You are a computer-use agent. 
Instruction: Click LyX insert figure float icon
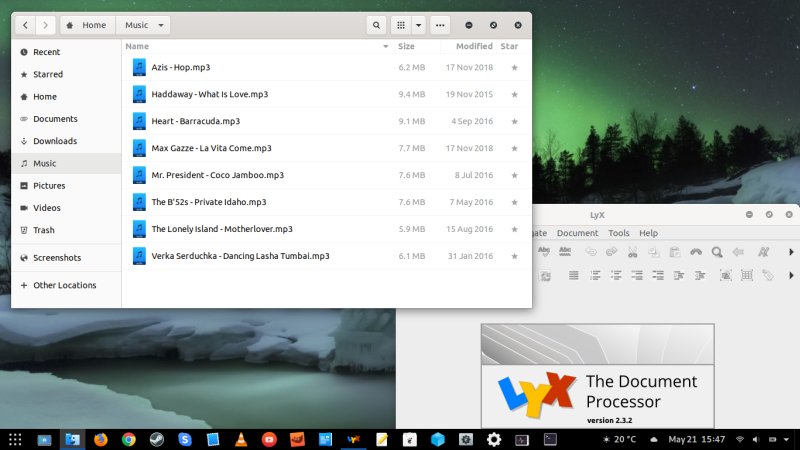pyautogui.click(x=726, y=276)
